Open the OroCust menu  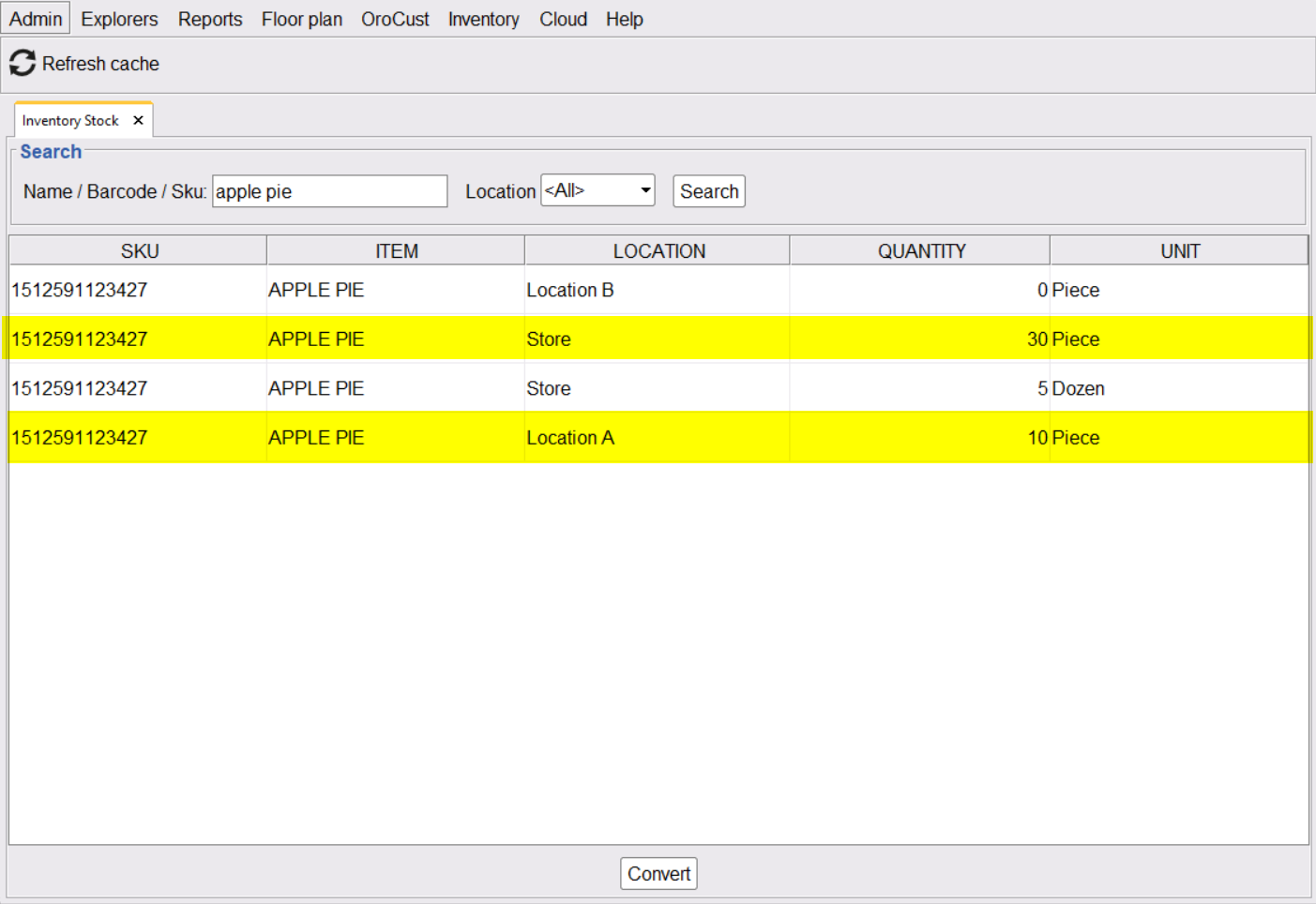pyautogui.click(x=395, y=19)
